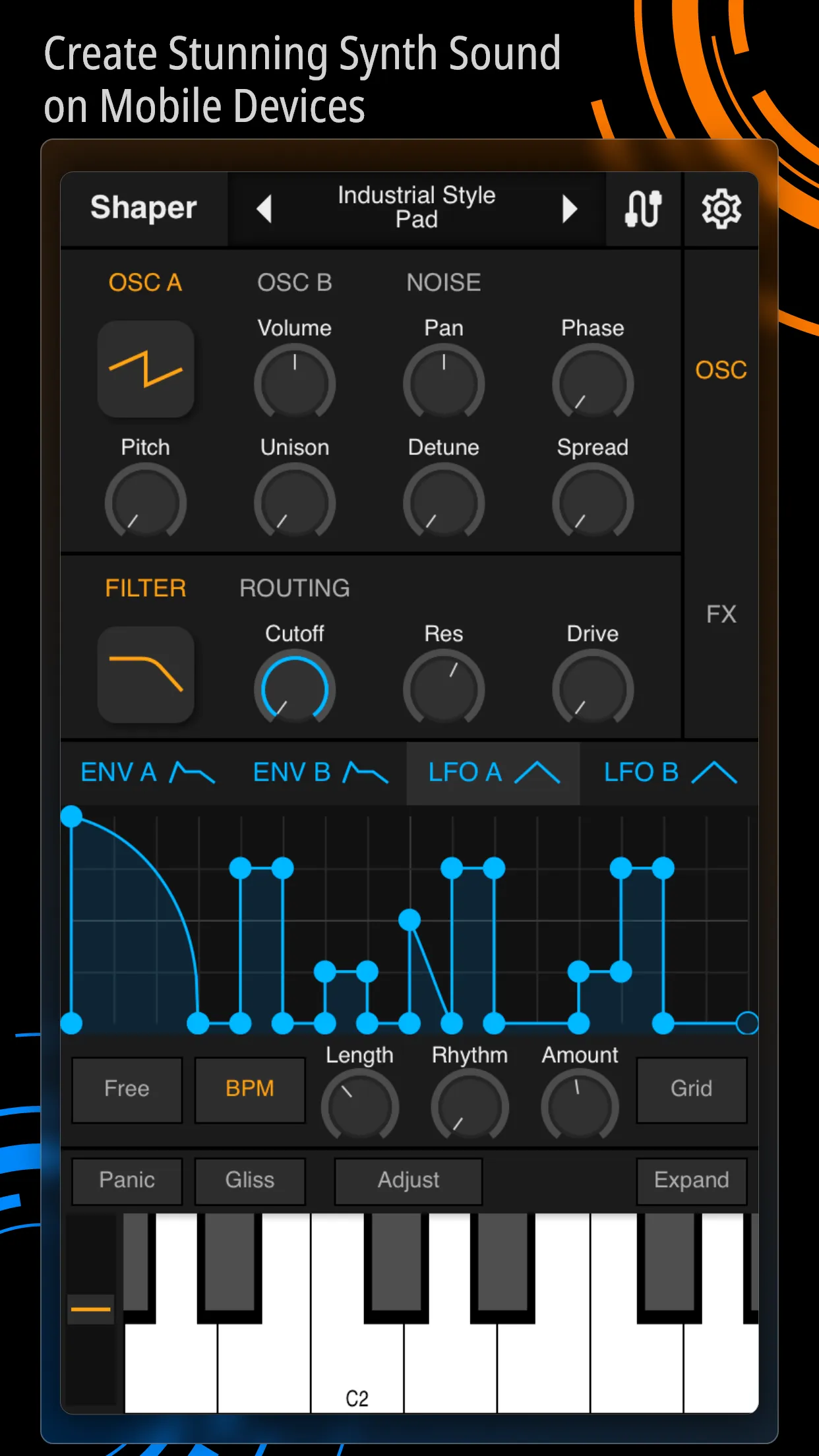
Task: Go to next preset with right arrow
Action: click(x=569, y=210)
